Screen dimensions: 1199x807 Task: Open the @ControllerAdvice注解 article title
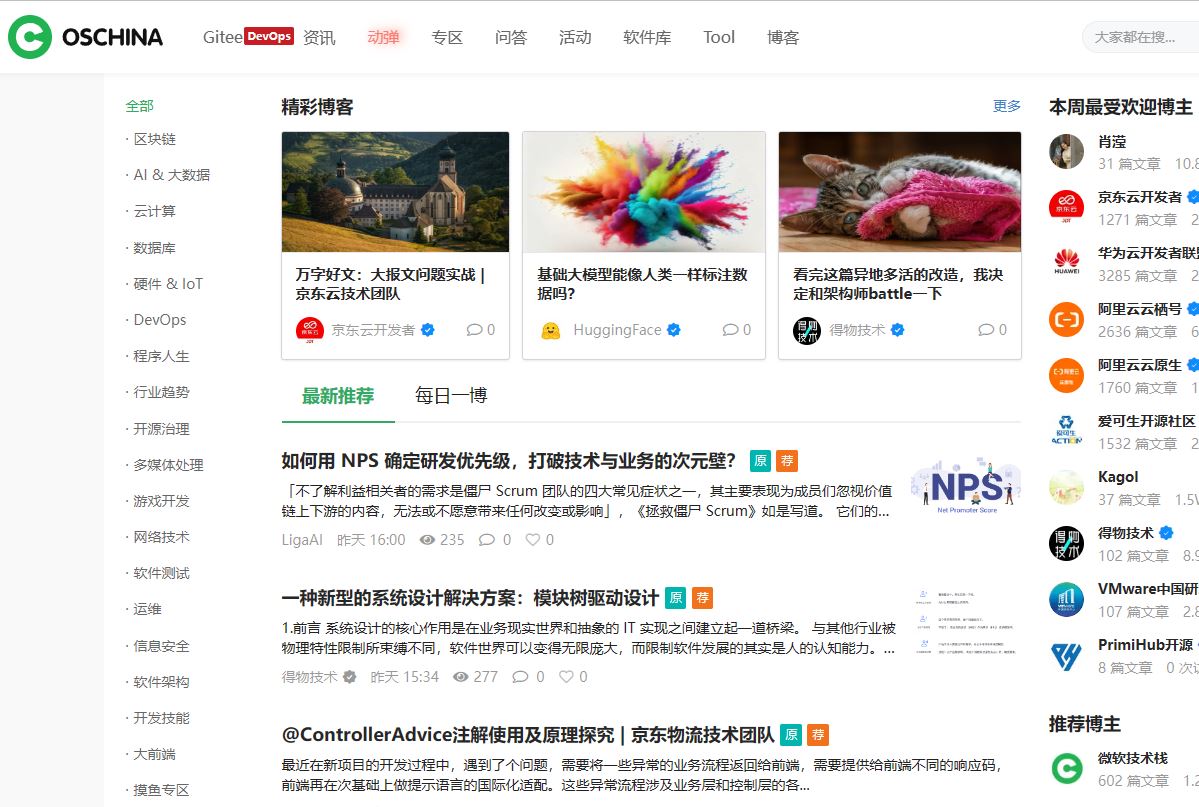tap(528, 734)
